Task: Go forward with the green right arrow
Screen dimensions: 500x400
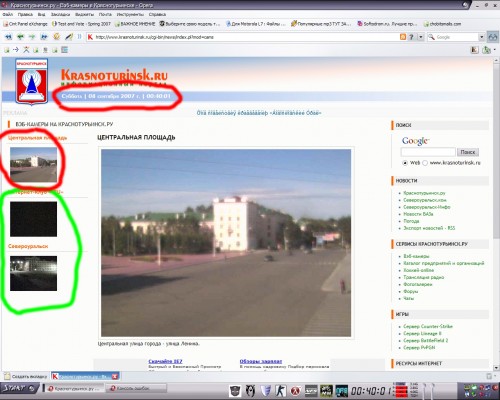Action: [32, 37]
